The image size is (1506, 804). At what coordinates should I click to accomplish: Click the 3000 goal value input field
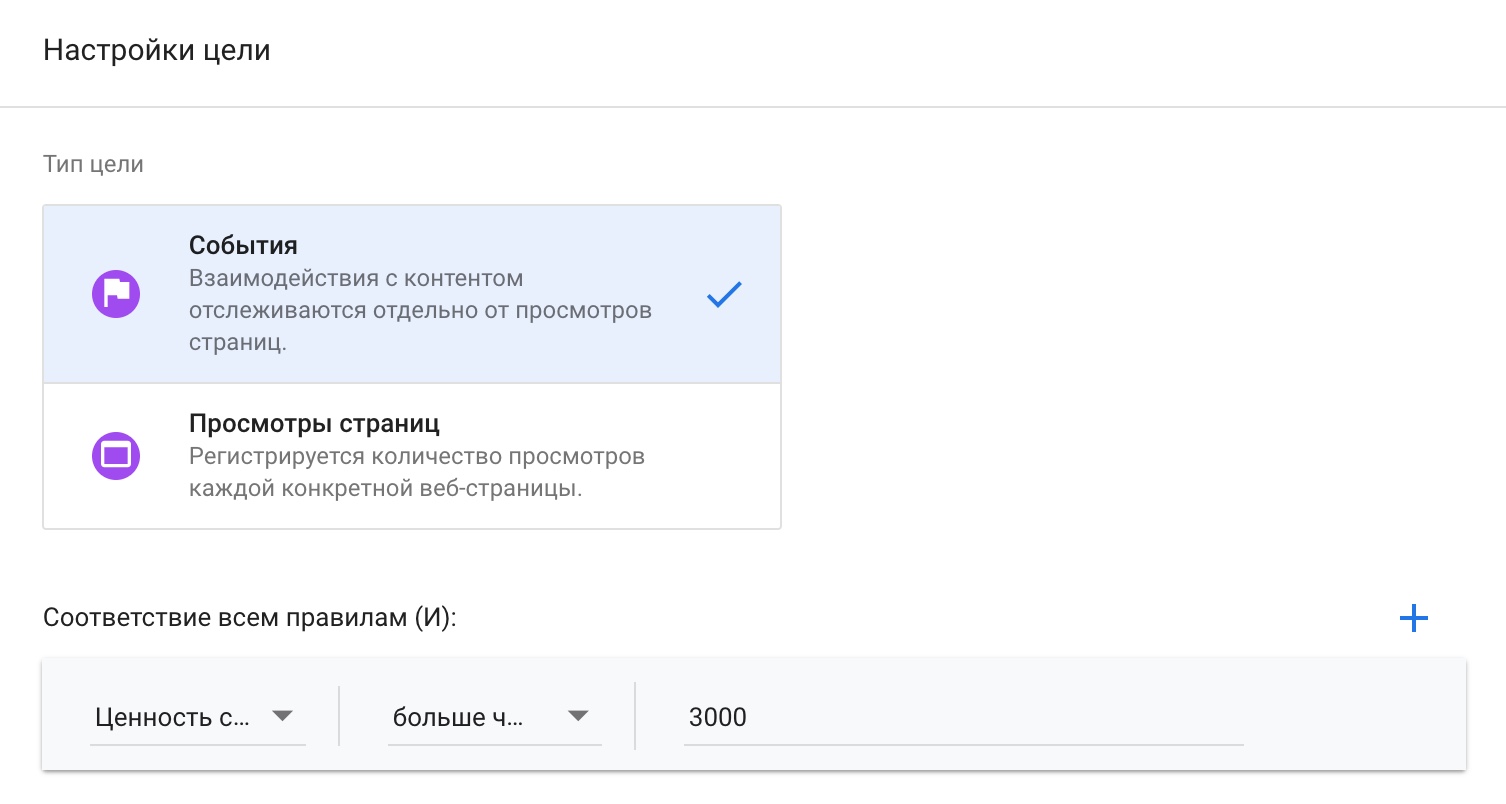pos(963,717)
